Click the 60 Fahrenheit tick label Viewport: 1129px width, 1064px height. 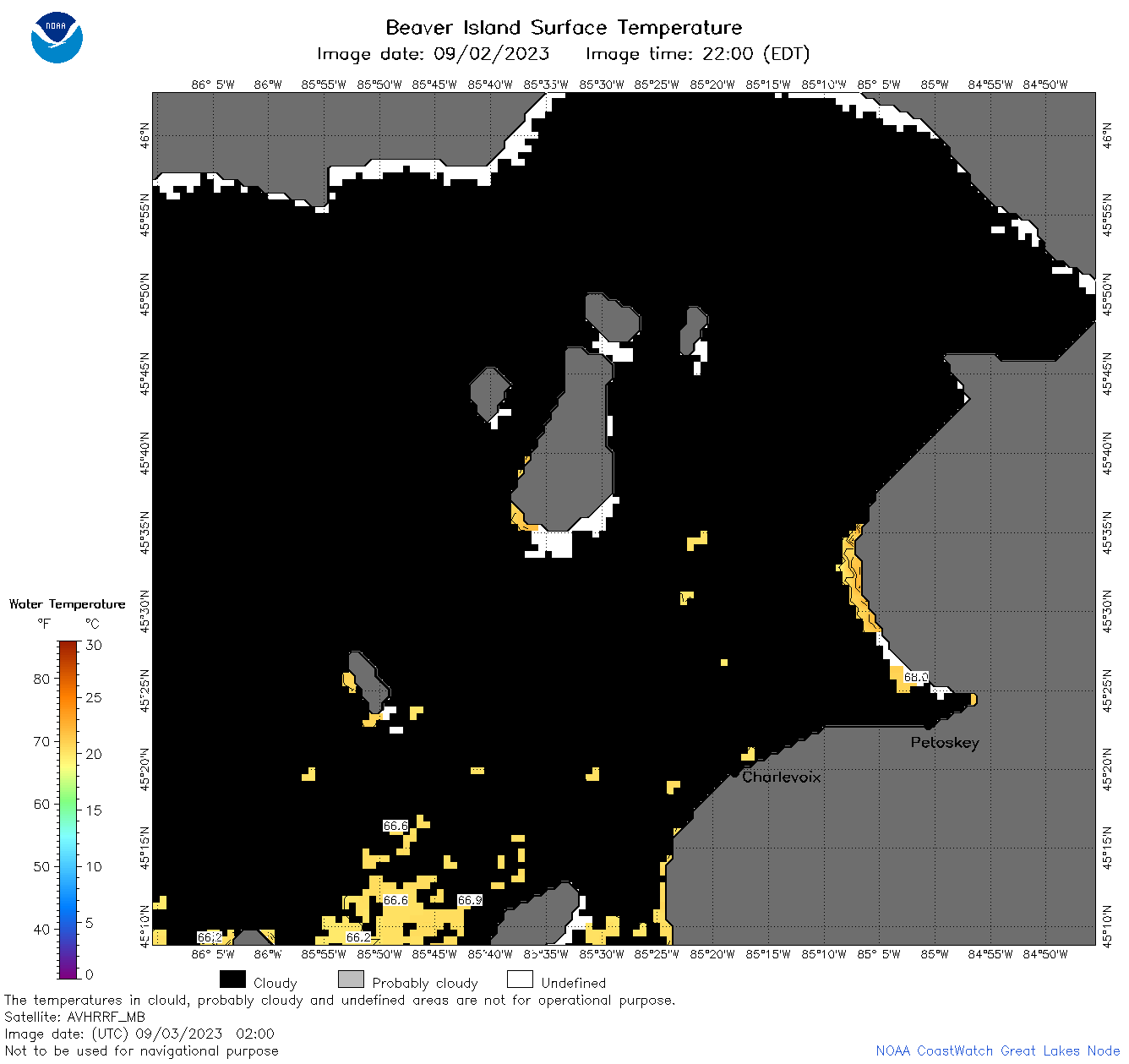pos(41,804)
